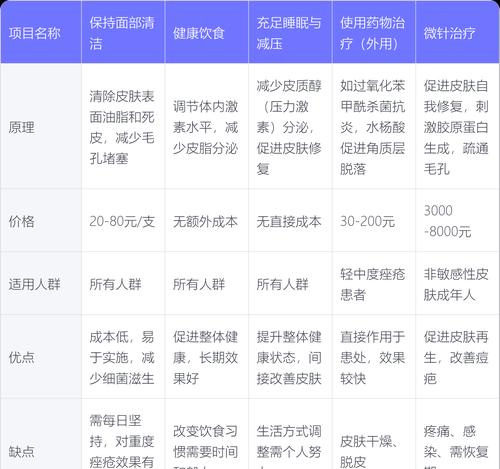Viewport: 500px width, 469px height.
Task: Select the cell starting 如过氧化苯甲酰
Action: [x=373, y=127]
